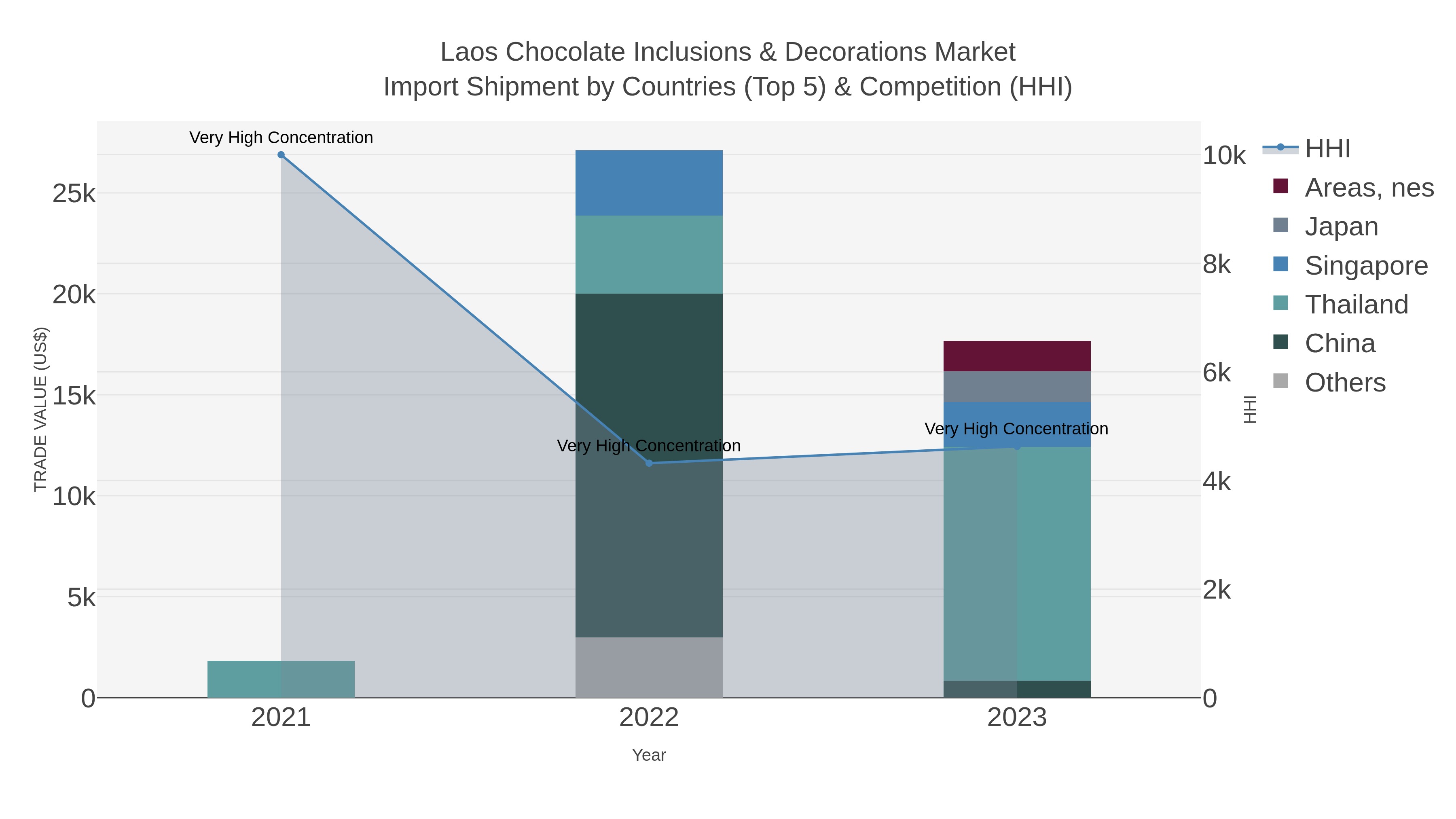Click the Year axis title

pyautogui.click(x=649, y=755)
